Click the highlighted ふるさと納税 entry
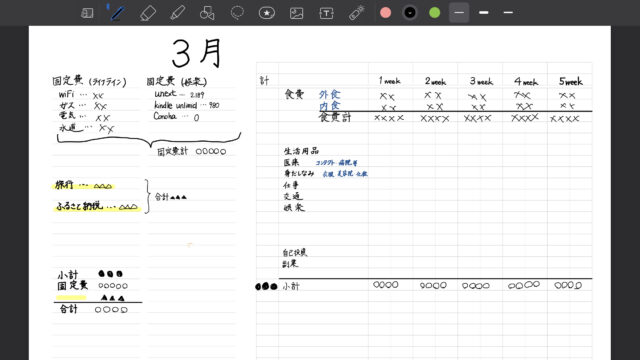Image resolution: width=640 pixels, height=360 pixels. (x=97, y=207)
